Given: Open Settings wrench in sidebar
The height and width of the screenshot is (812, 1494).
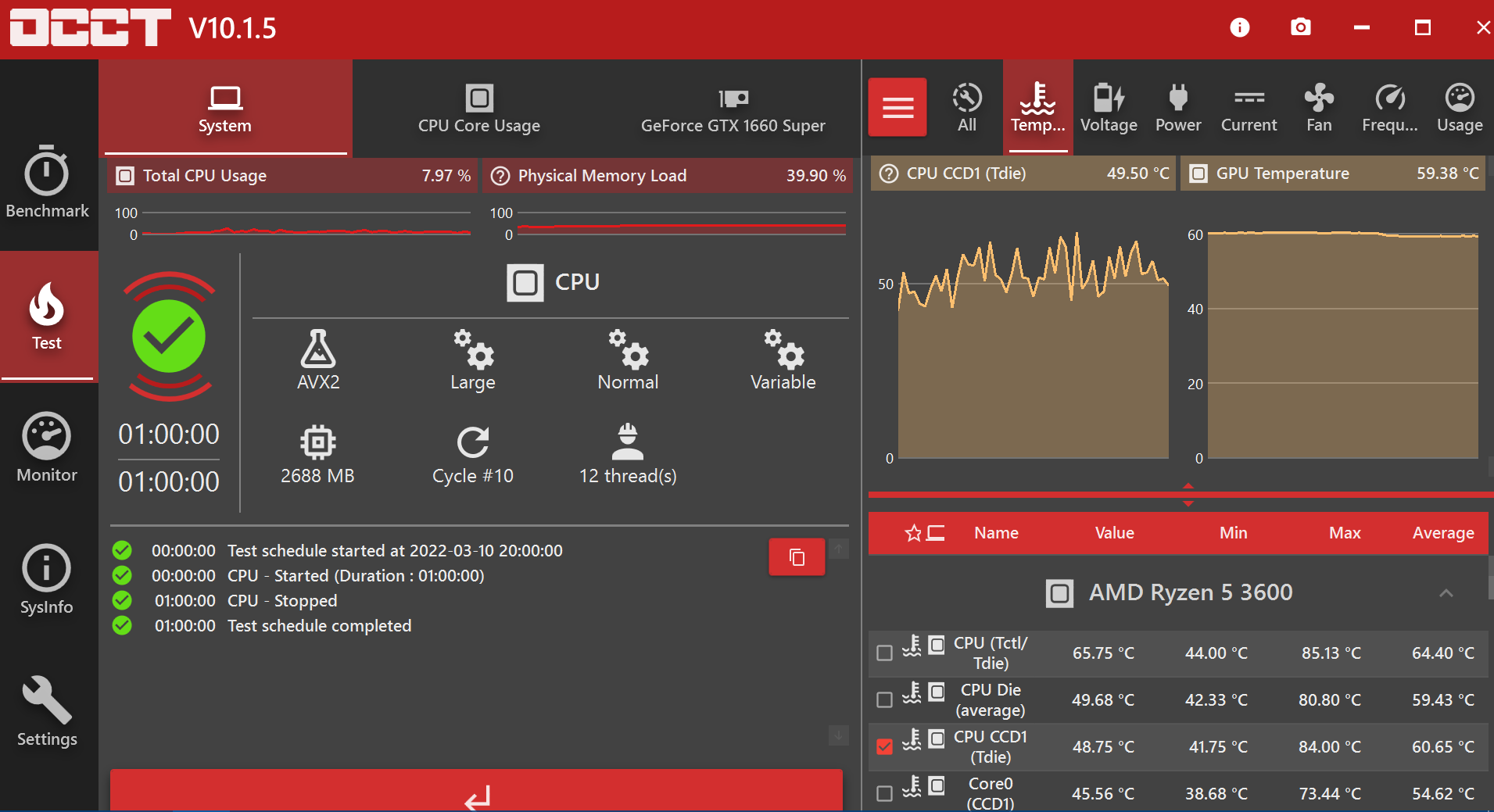Looking at the screenshot, I should 47,711.
